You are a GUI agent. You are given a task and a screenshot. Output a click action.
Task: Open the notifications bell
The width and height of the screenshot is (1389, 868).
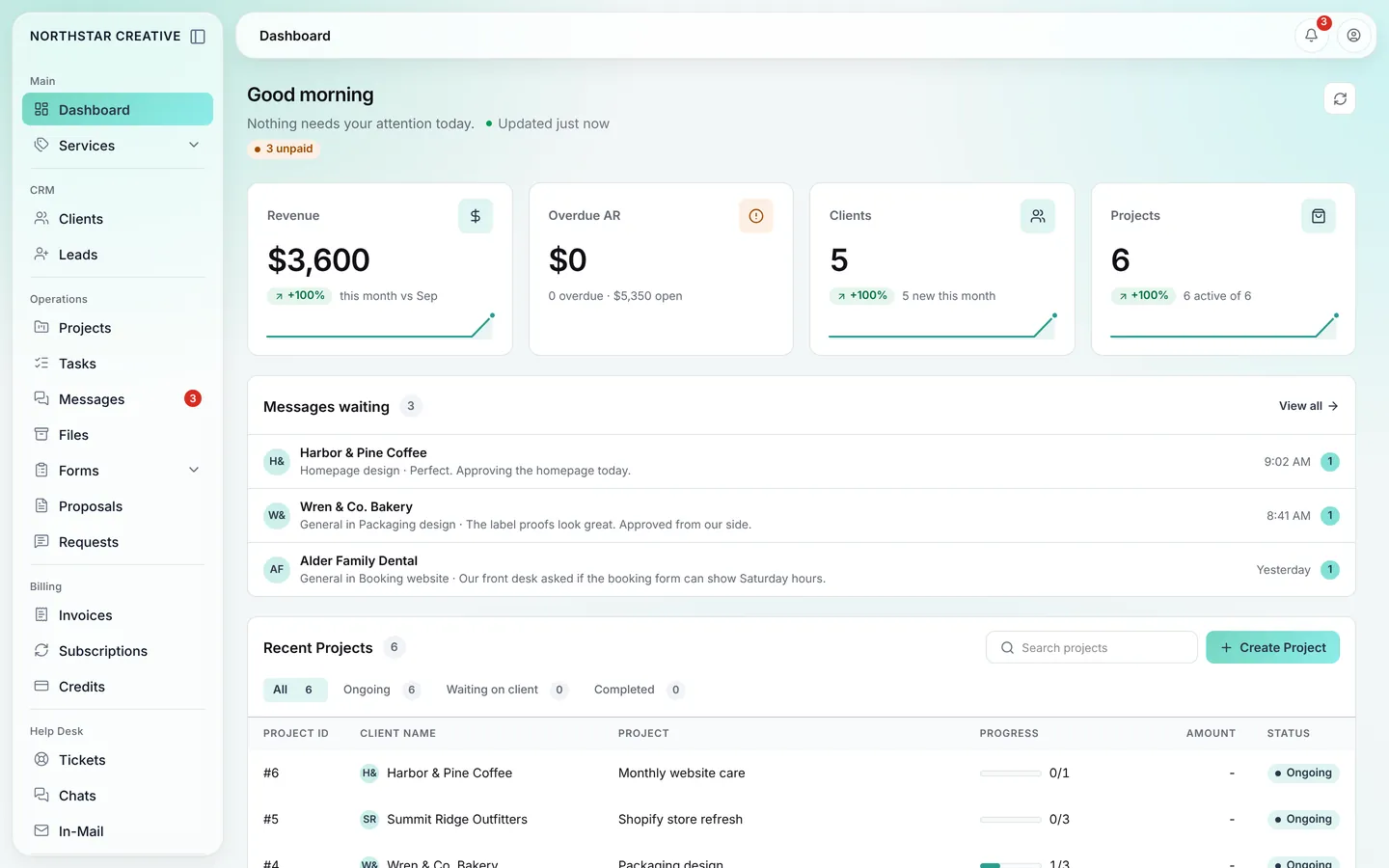1311,36
